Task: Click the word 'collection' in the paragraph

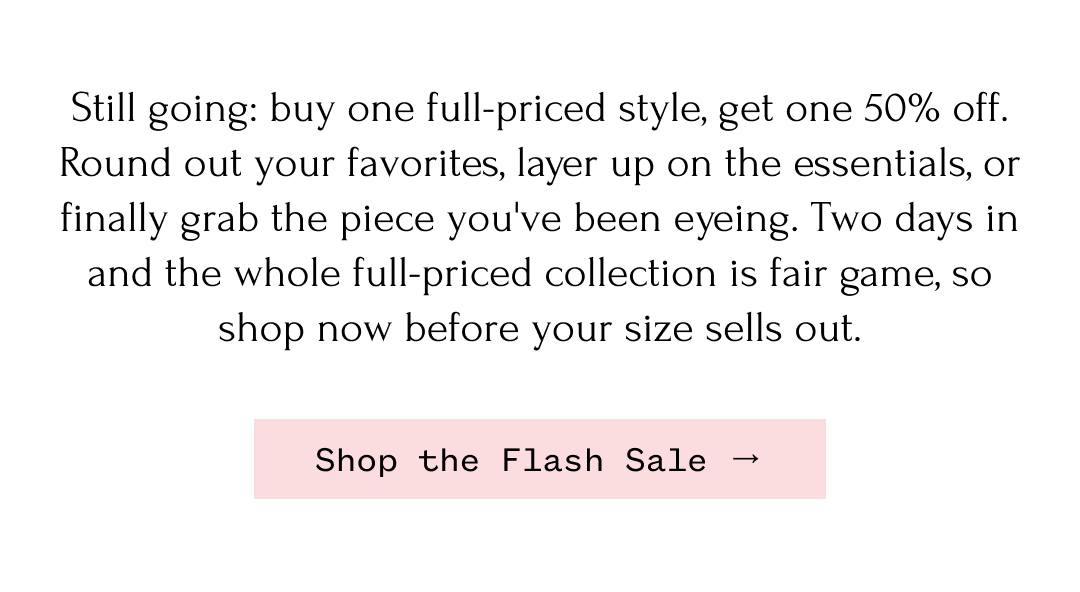Action: pyautogui.click(x=630, y=274)
